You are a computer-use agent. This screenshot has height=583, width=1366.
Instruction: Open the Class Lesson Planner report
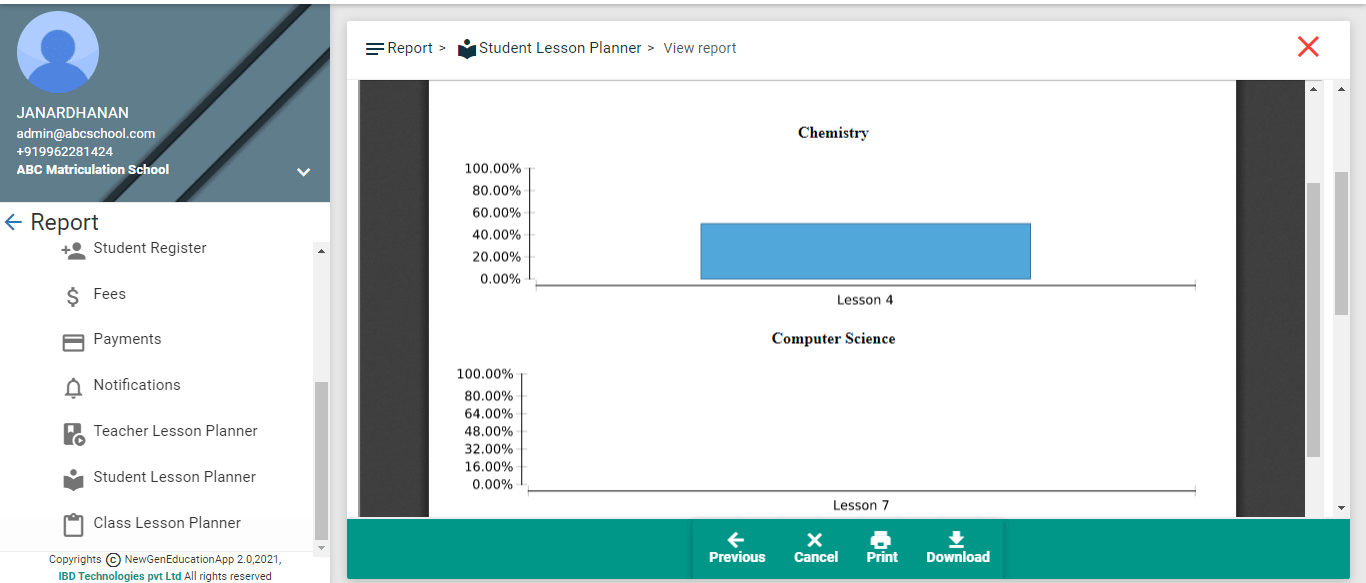(167, 523)
